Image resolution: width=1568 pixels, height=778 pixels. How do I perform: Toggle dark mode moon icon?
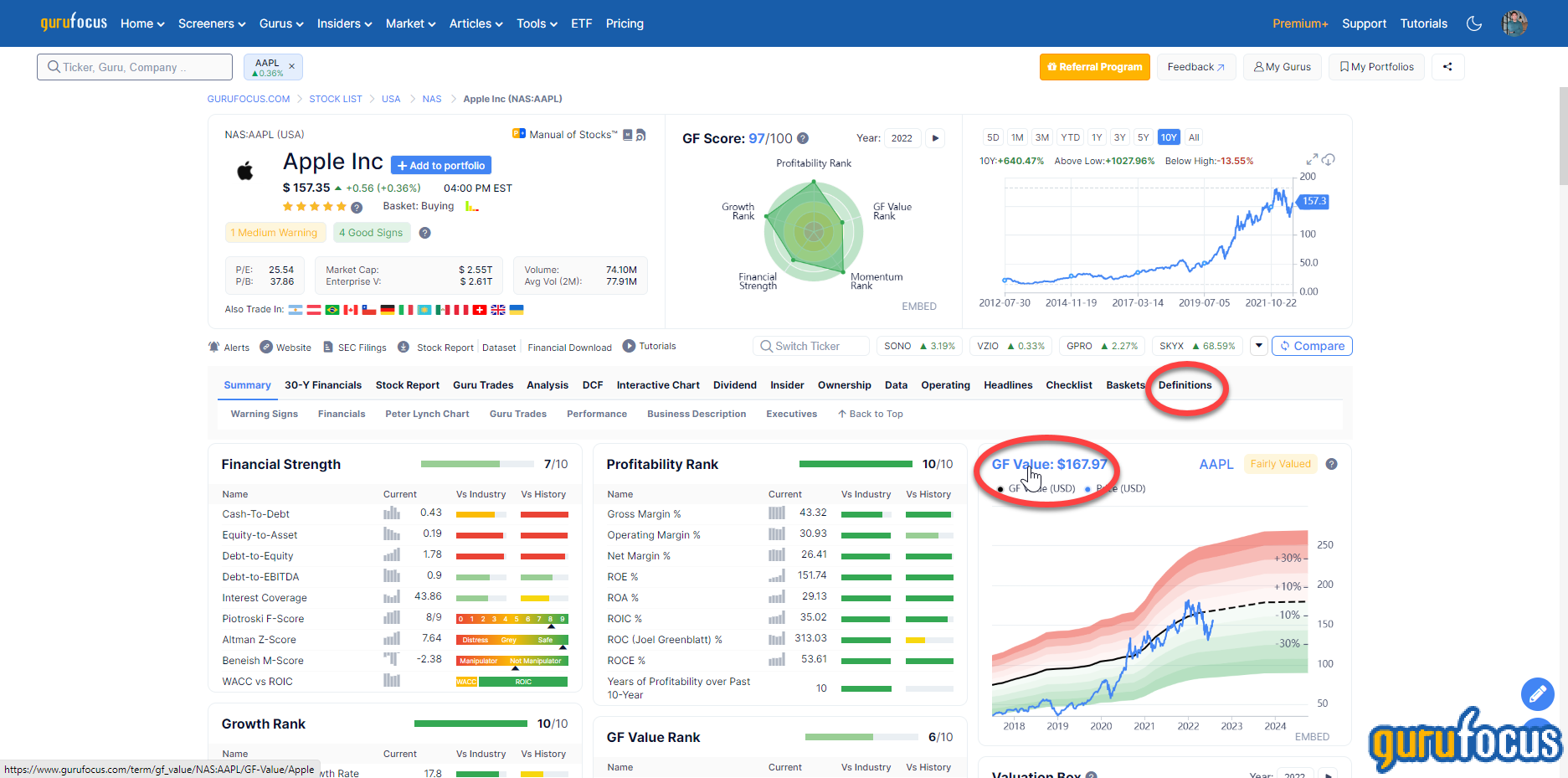[x=1474, y=23]
